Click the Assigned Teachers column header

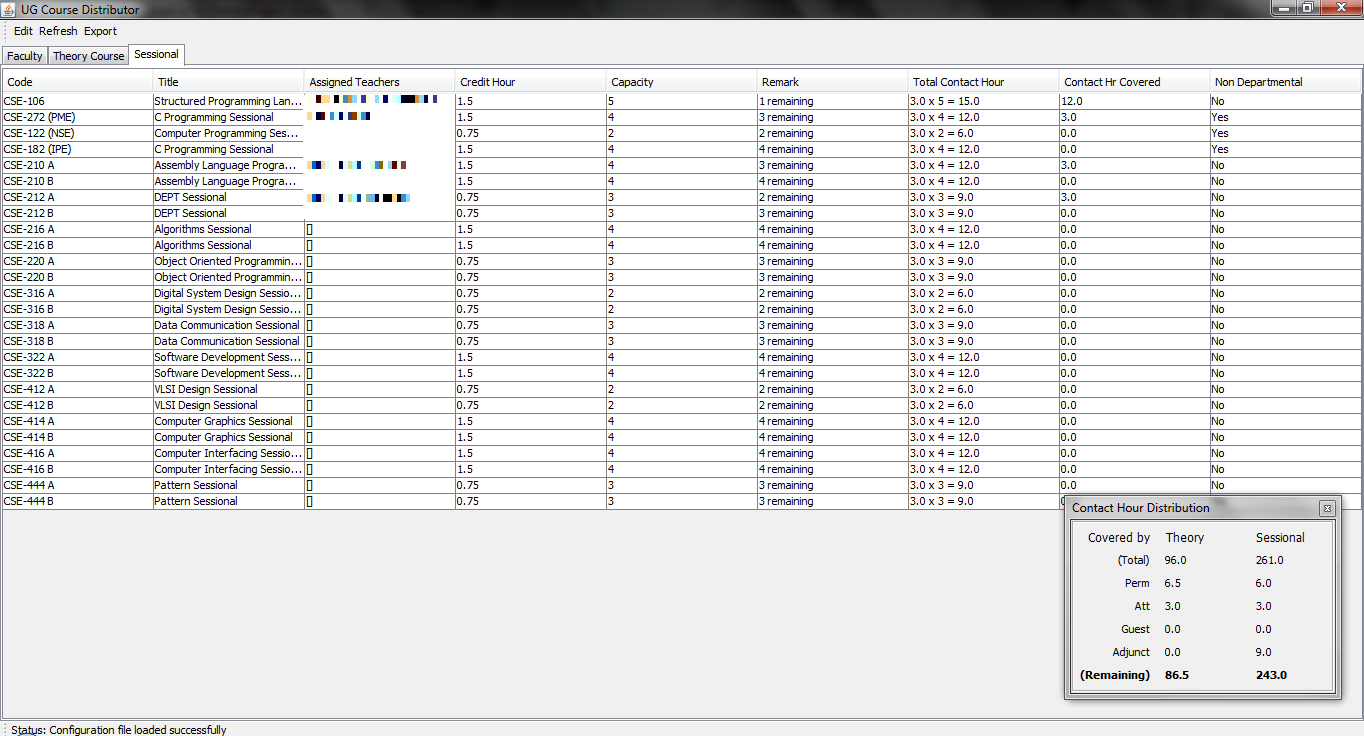[379, 82]
